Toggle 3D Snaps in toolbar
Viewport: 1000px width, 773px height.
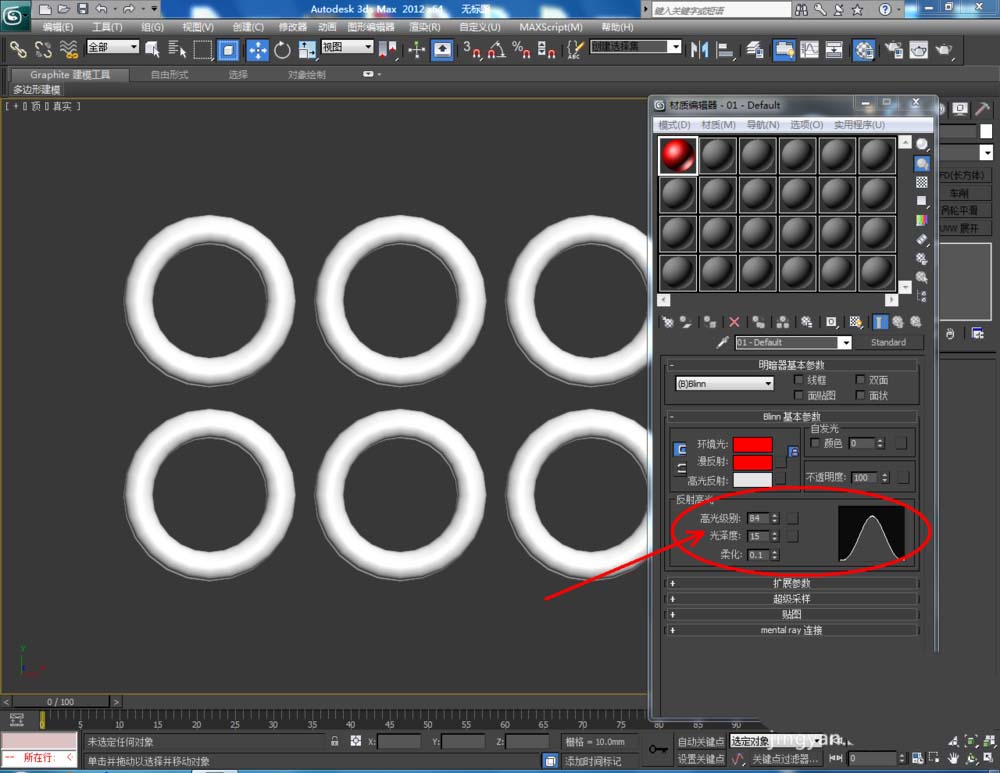click(472, 50)
